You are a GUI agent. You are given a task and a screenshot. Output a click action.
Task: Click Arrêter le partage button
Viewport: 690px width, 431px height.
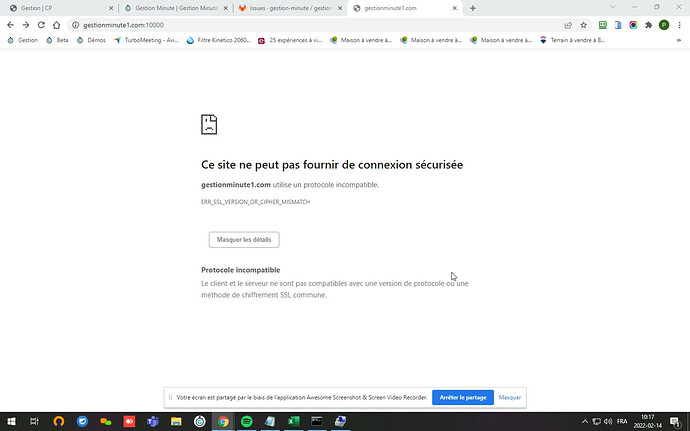point(462,397)
